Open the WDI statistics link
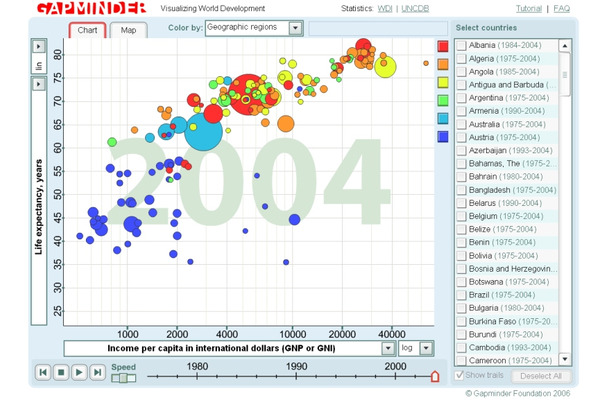 click(x=385, y=9)
